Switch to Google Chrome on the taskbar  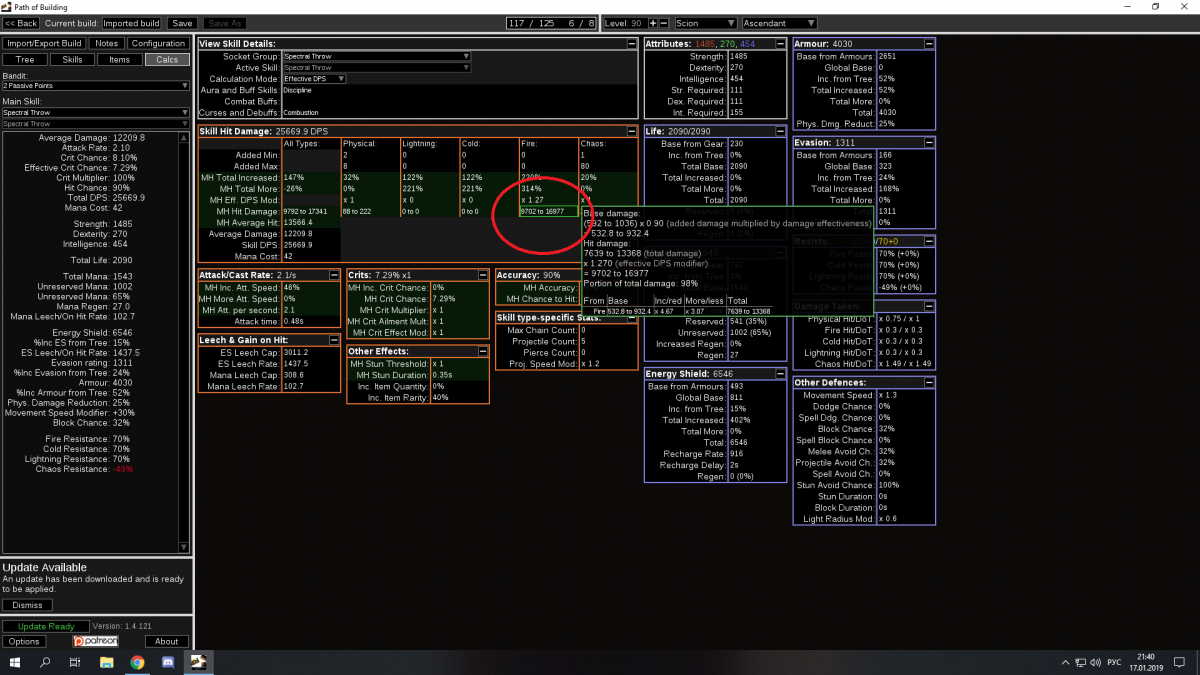[137, 662]
